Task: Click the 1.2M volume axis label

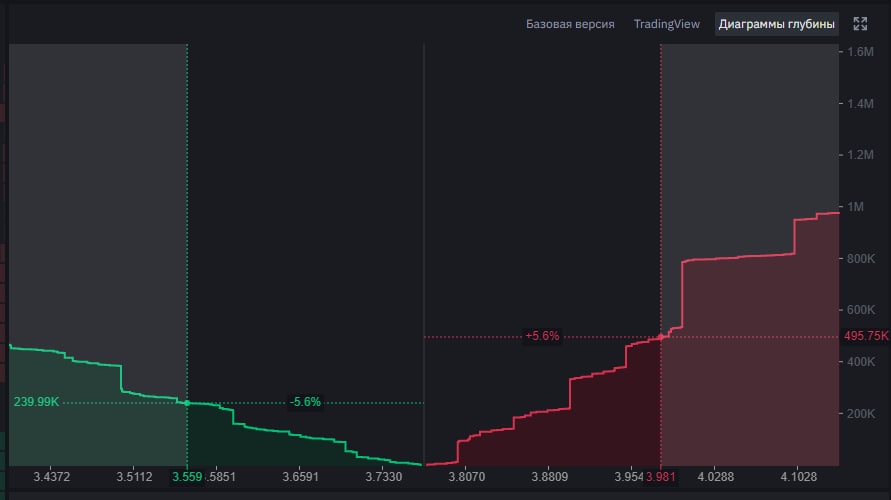Action: pyautogui.click(x=860, y=155)
